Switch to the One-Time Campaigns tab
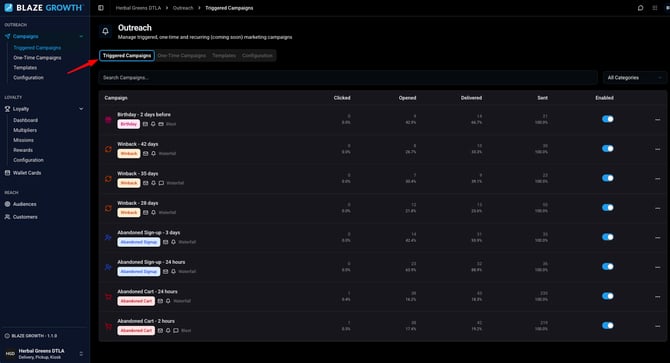The width and height of the screenshot is (670, 363). 182,56
